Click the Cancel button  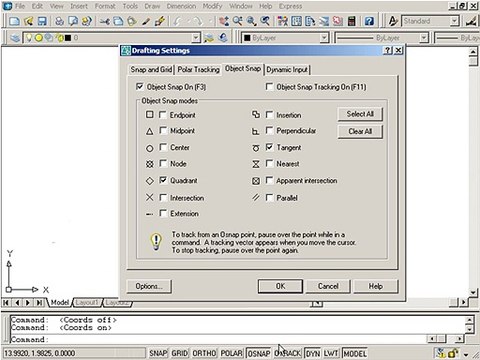click(328, 286)
